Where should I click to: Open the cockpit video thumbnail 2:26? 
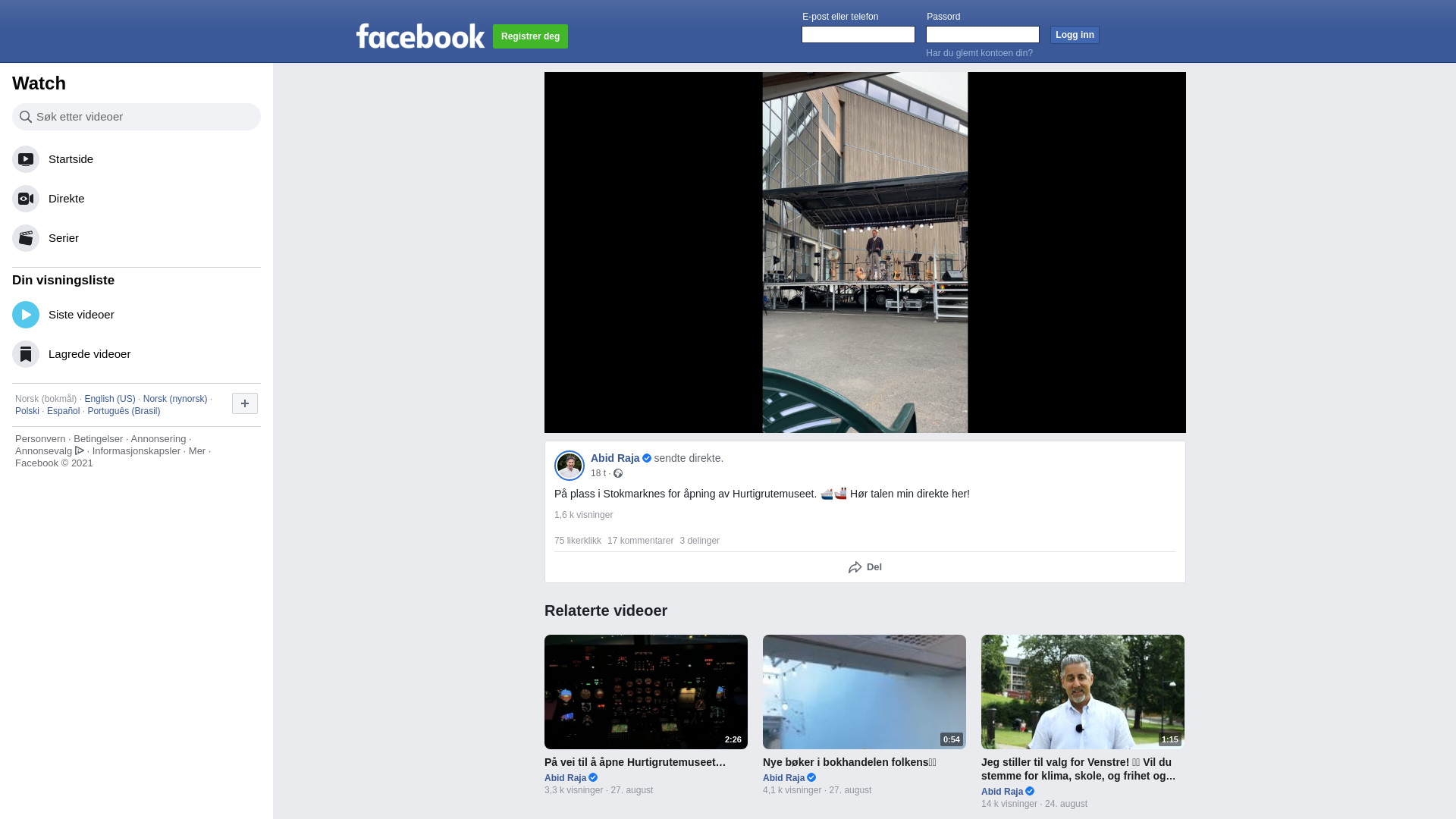646,692
